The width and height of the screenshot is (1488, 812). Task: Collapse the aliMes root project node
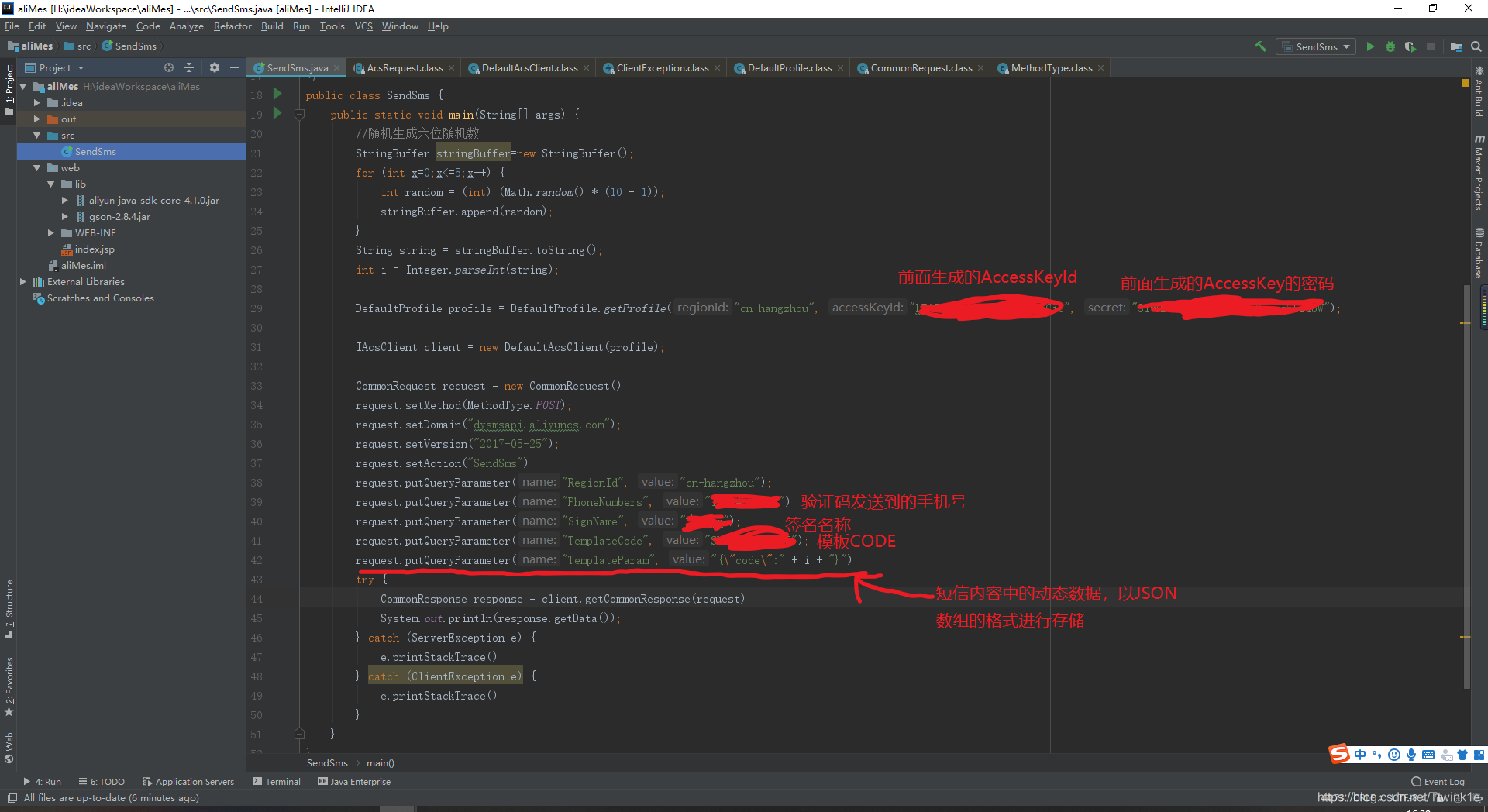click(23, 86)
